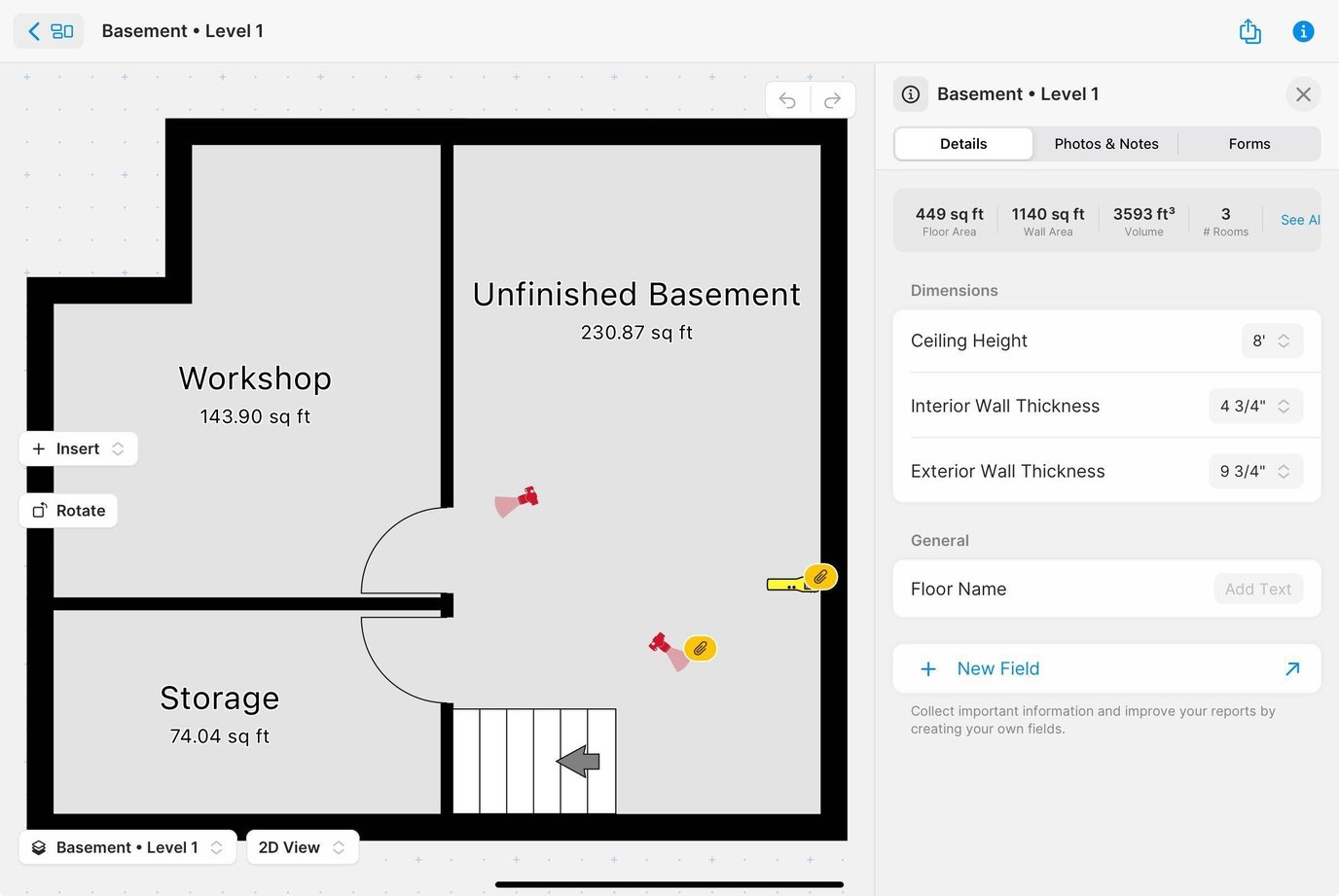
Task: Tap the yellow attachment badge on right wall
Action: point(820,577)
